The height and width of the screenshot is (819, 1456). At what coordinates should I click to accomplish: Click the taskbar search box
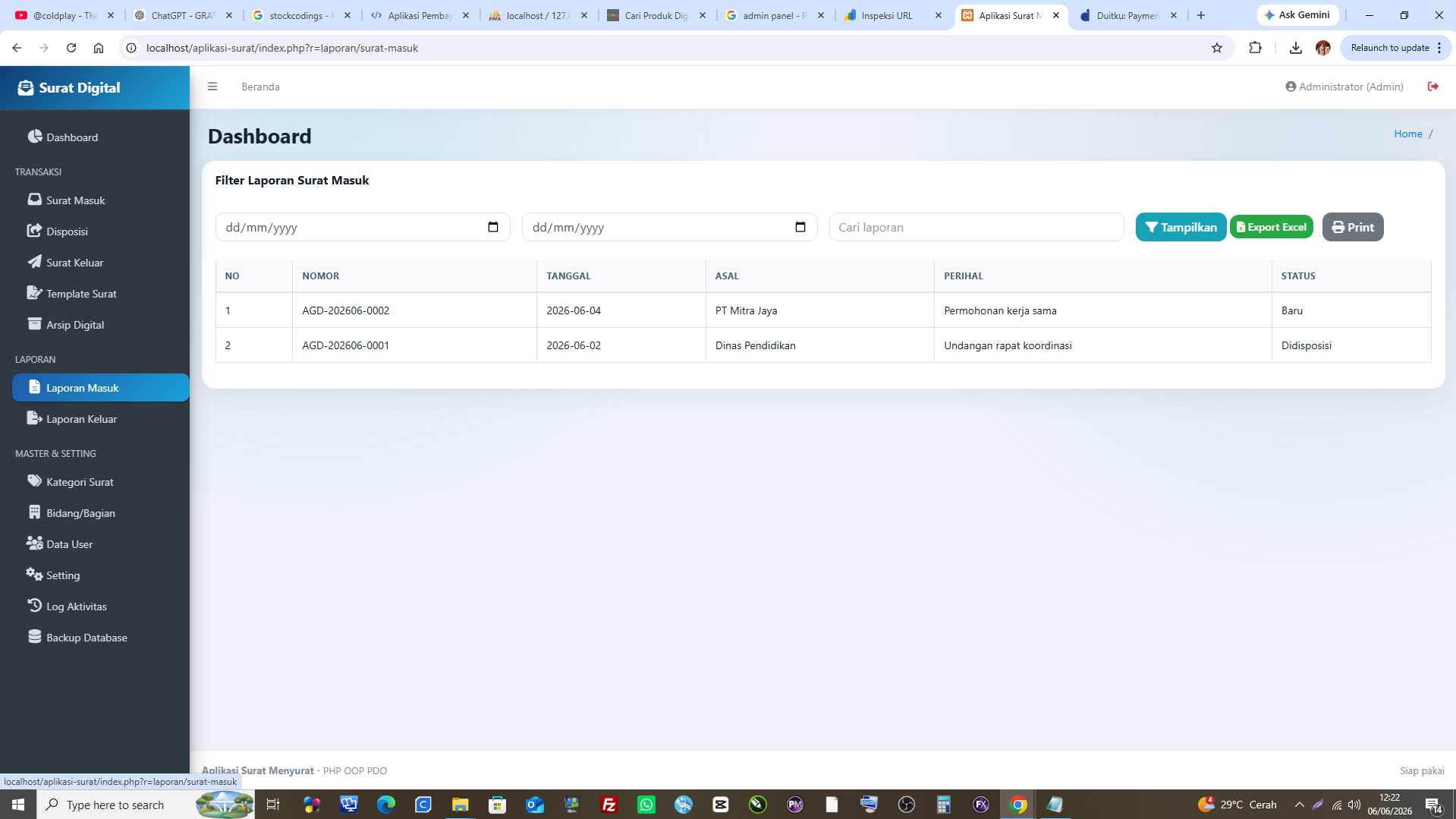click(146, 805)
